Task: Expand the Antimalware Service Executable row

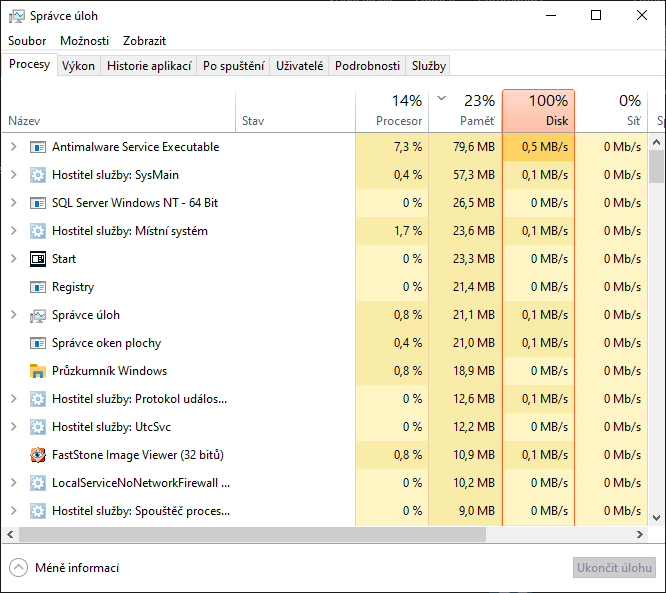Action: (13, 147)
